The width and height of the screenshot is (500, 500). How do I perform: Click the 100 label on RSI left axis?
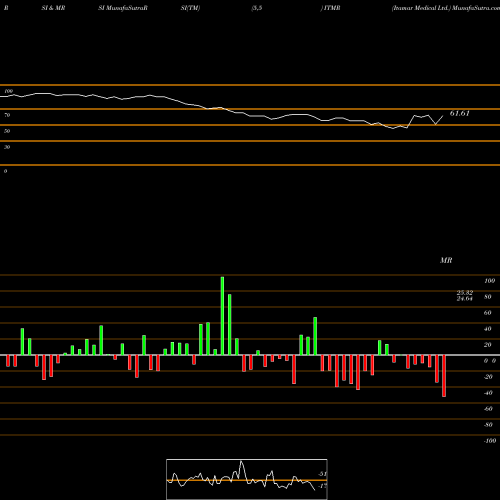pyautogui.click(x=8, y=91)
